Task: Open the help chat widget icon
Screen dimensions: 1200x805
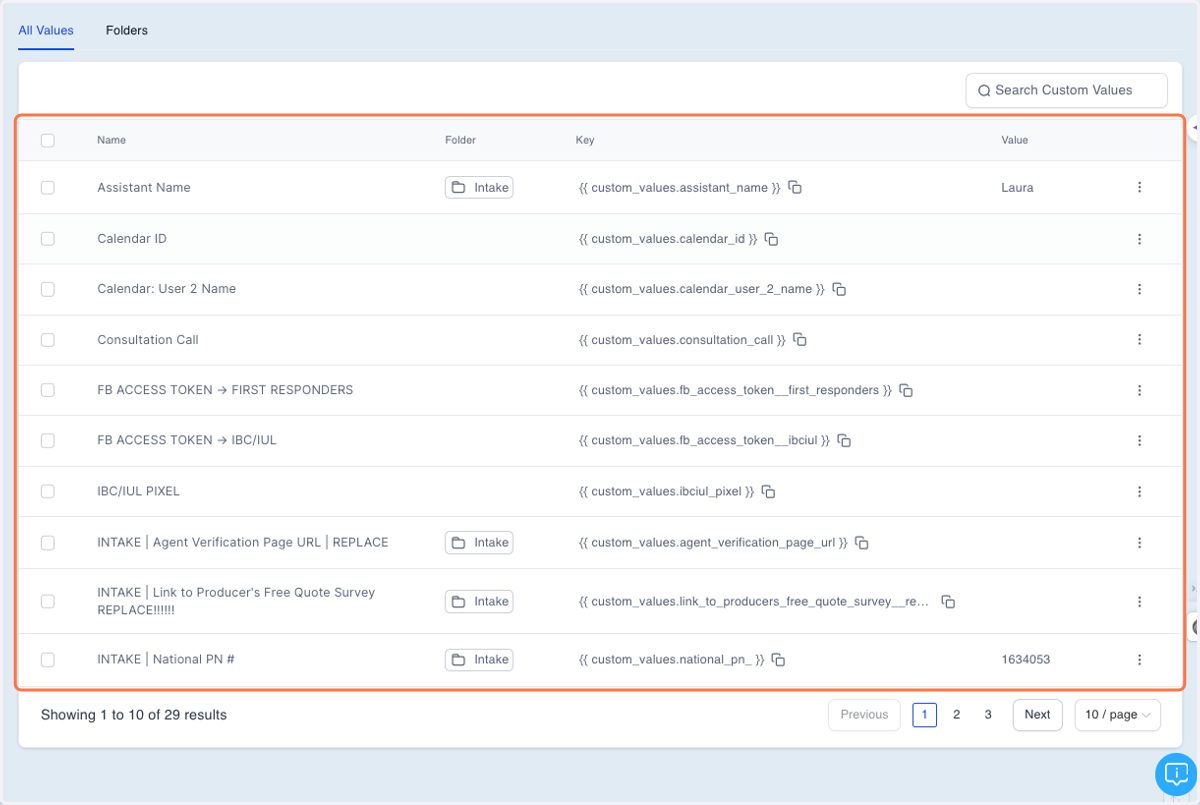Action: point(1176,774)
